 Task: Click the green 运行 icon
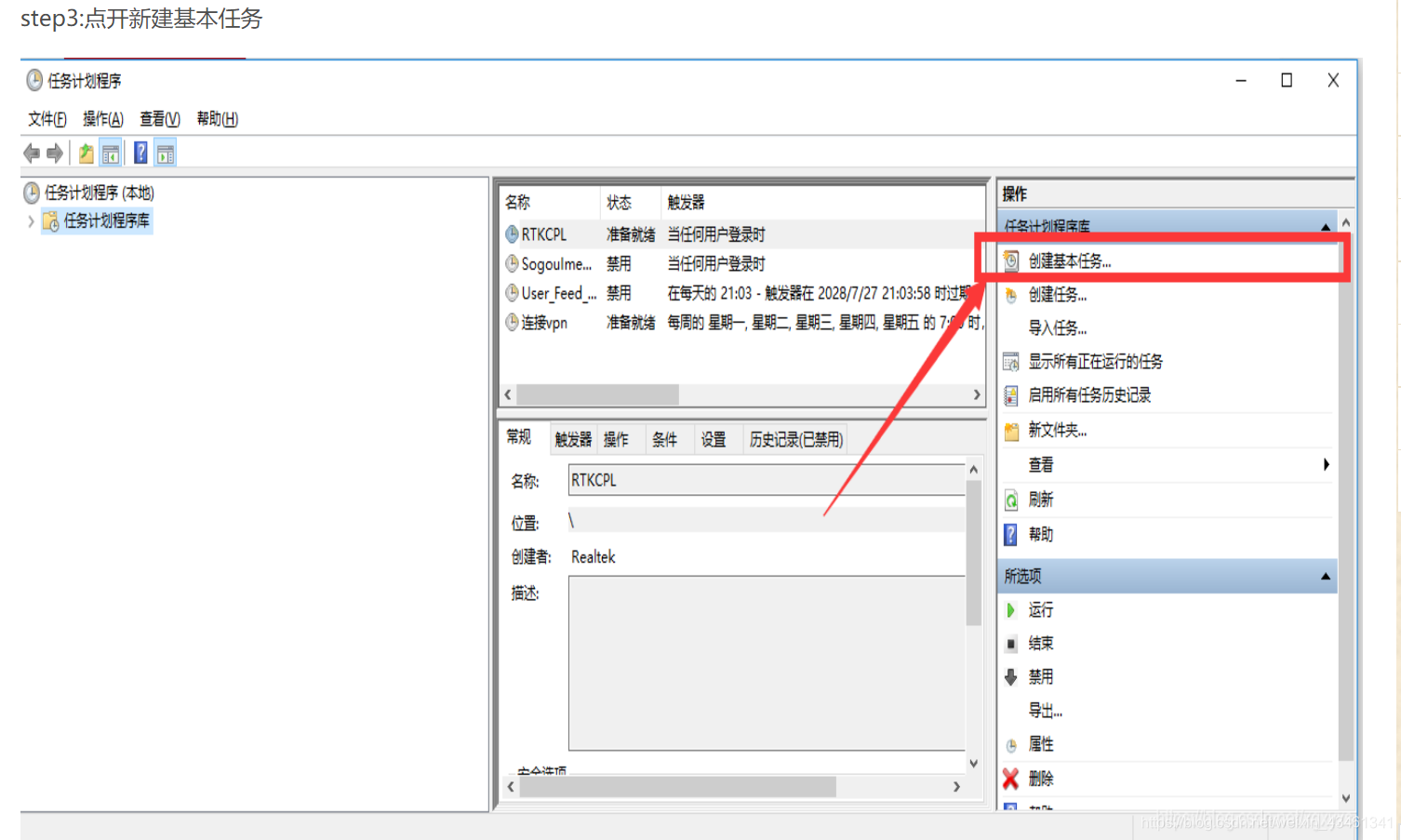coord(1011,610)
